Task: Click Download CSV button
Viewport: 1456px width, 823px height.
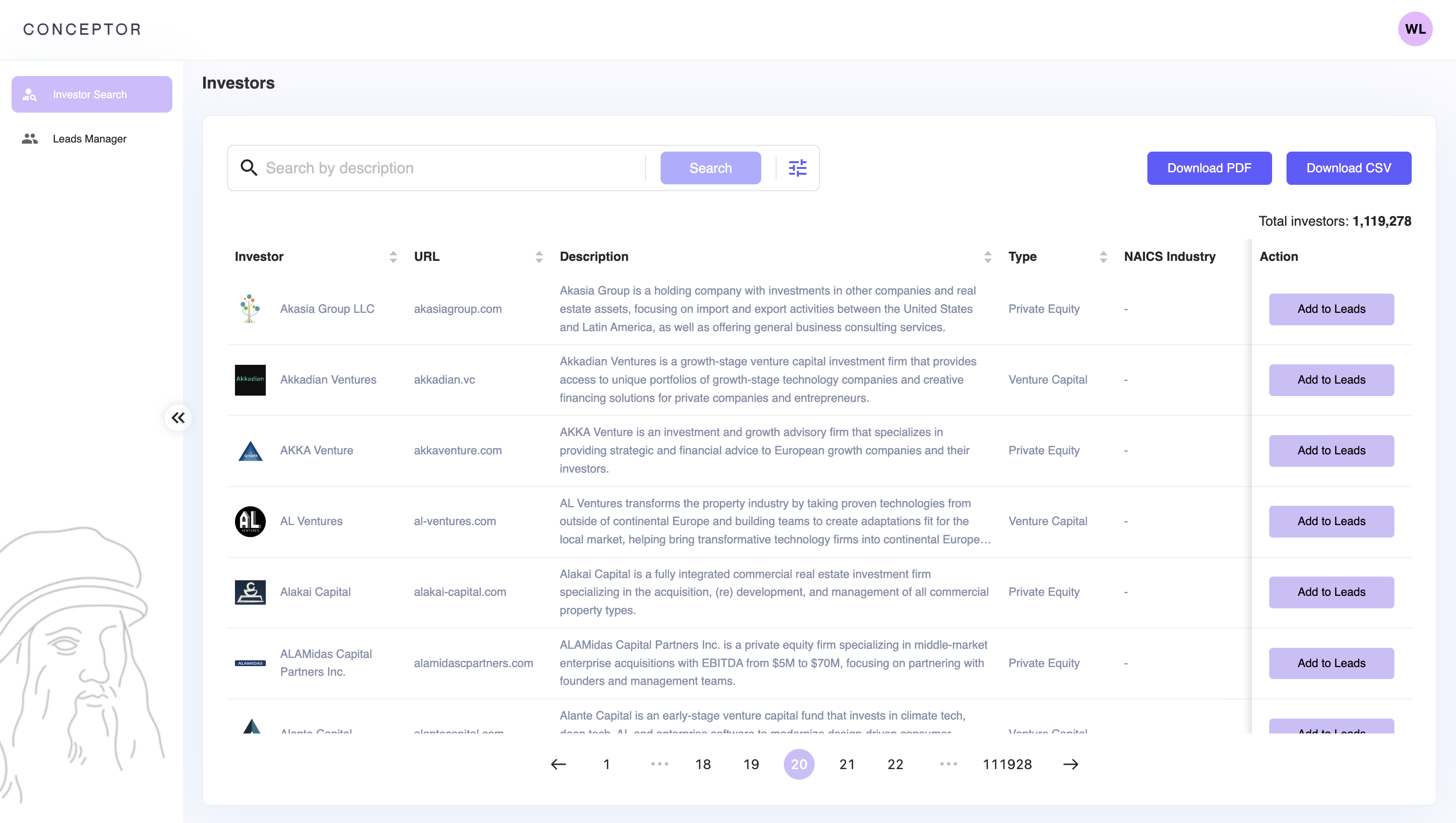Action: [x=1348, y=168]
